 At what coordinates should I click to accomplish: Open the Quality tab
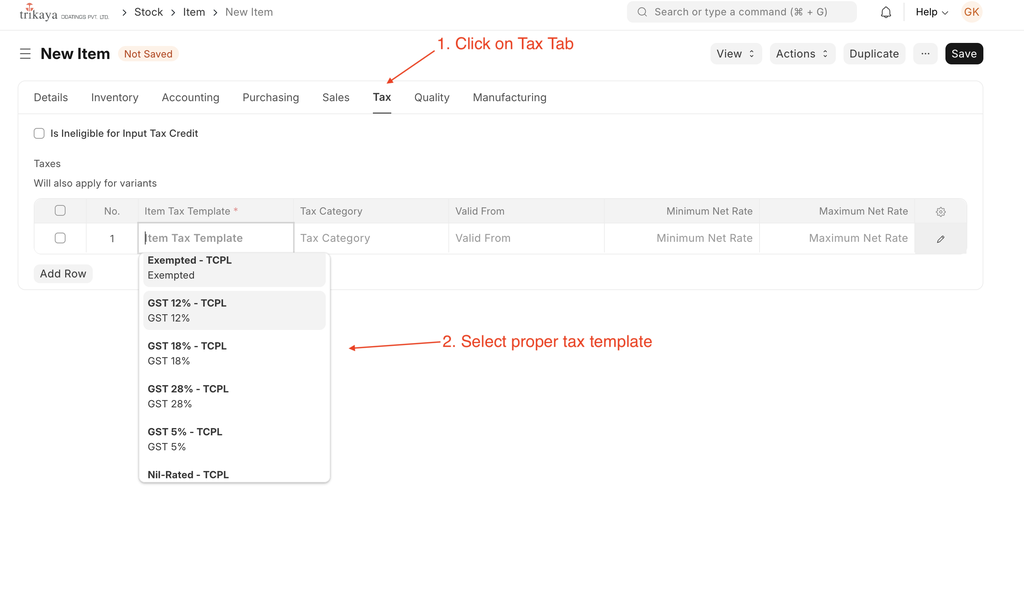click(x=432, y=97)
